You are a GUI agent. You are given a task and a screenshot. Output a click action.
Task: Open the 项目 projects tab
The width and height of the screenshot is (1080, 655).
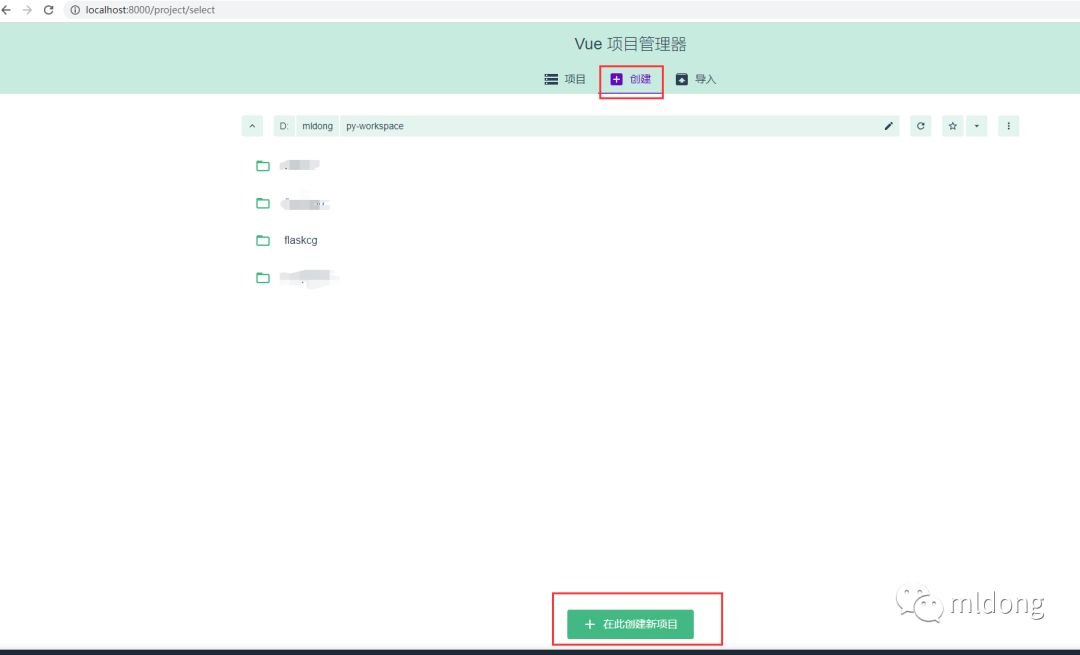tap(565, 79)
